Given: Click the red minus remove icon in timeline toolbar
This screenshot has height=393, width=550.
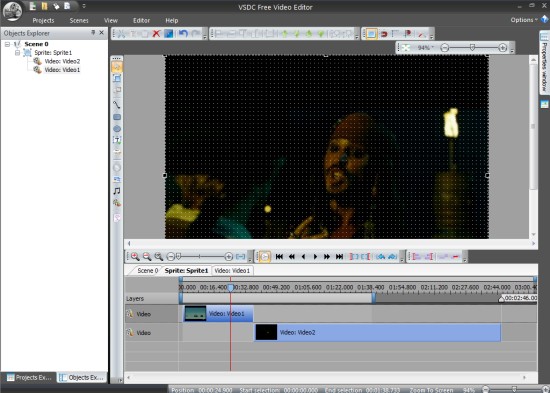Looking at the screenshot, I should click(456, 257).
